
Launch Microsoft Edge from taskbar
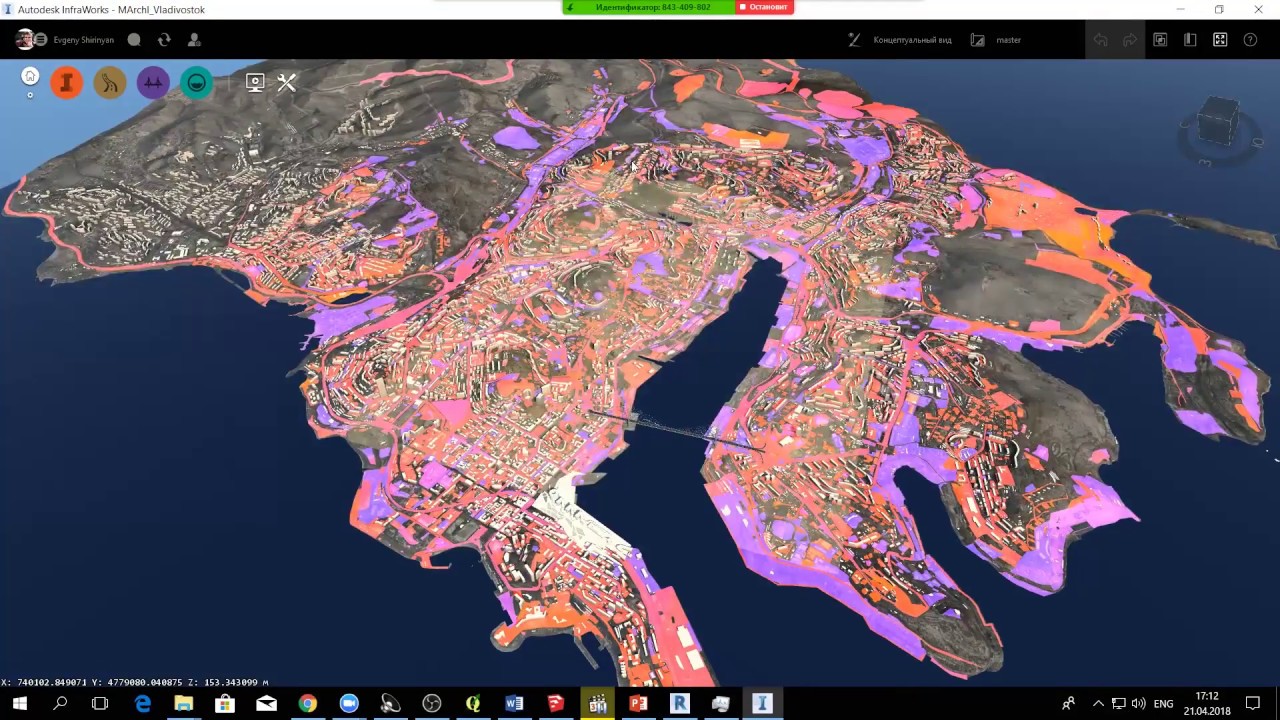142,703
